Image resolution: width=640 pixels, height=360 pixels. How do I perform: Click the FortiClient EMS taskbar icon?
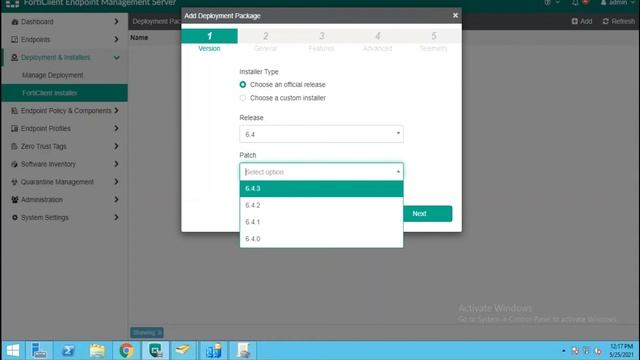click(x=156, y=351)
